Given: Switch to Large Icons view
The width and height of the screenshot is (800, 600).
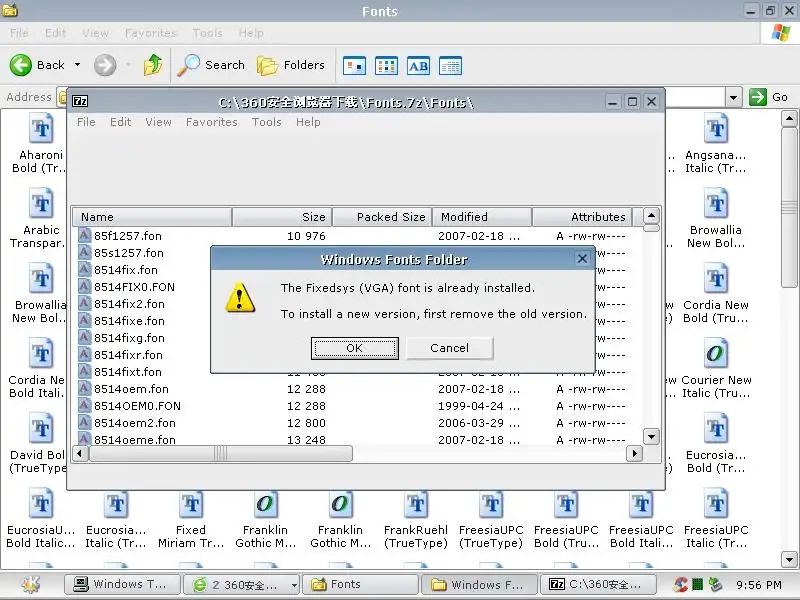Looking at the screenshot, I should point(355,66).
